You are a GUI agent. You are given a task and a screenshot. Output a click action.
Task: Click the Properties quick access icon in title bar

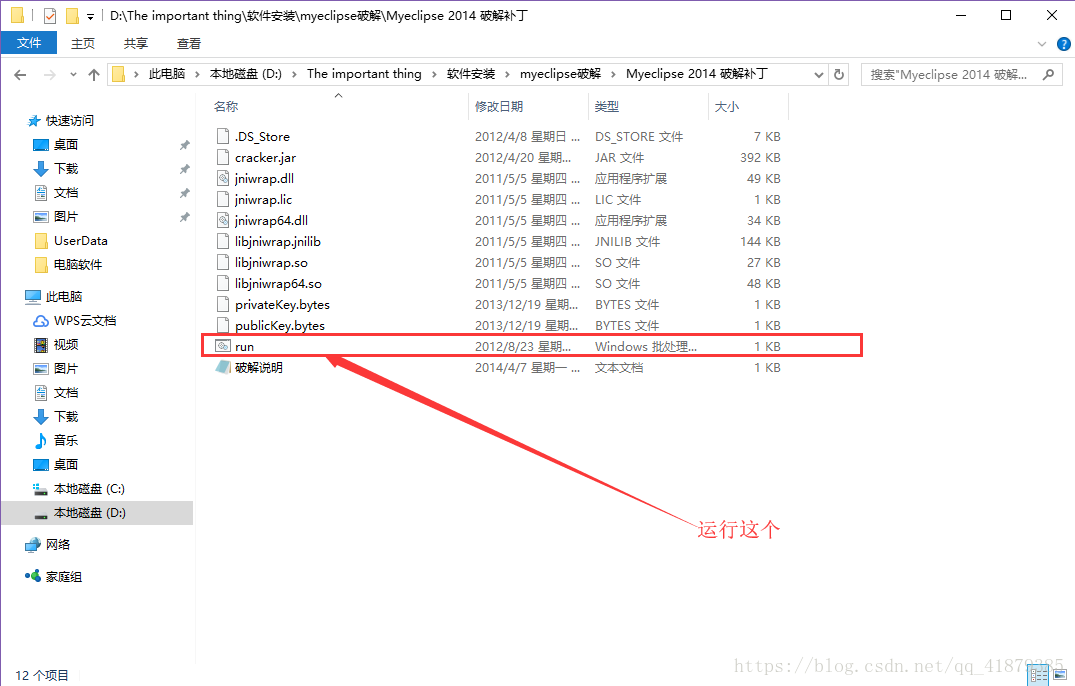tap(49, 15)
